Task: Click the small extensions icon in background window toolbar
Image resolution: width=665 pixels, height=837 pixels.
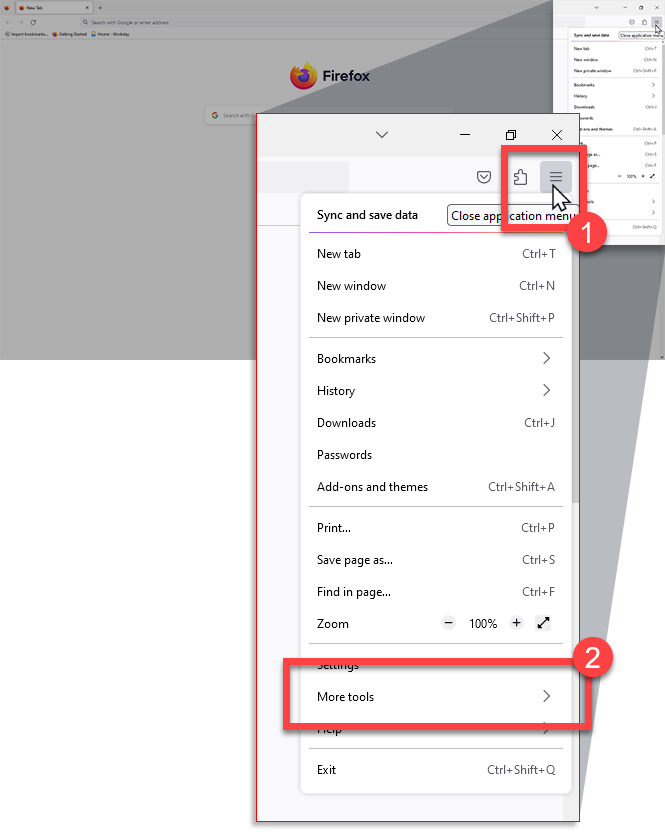Action: click(644, 22)
